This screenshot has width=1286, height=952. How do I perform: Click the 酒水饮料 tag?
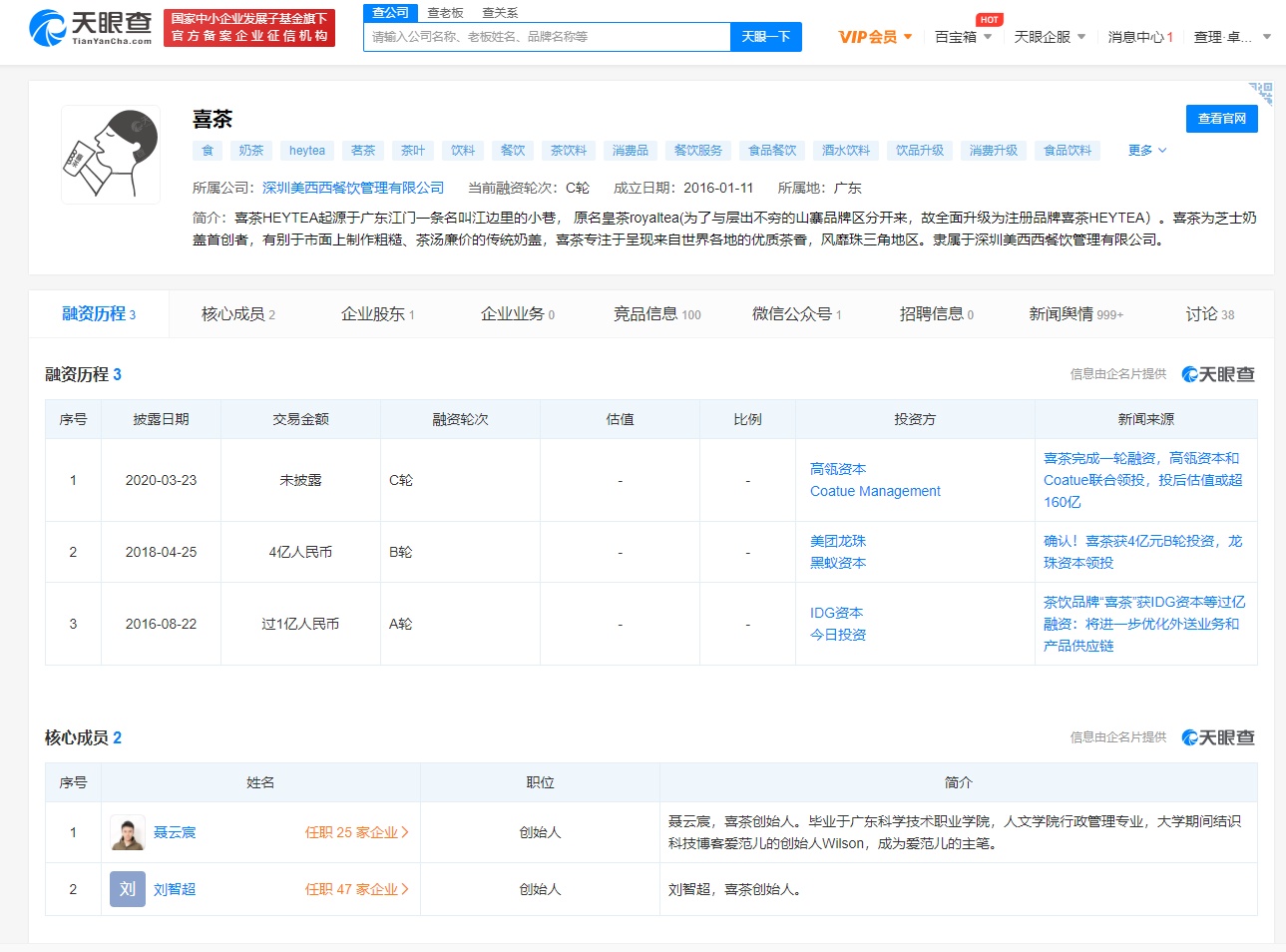[x=846, y=151]
